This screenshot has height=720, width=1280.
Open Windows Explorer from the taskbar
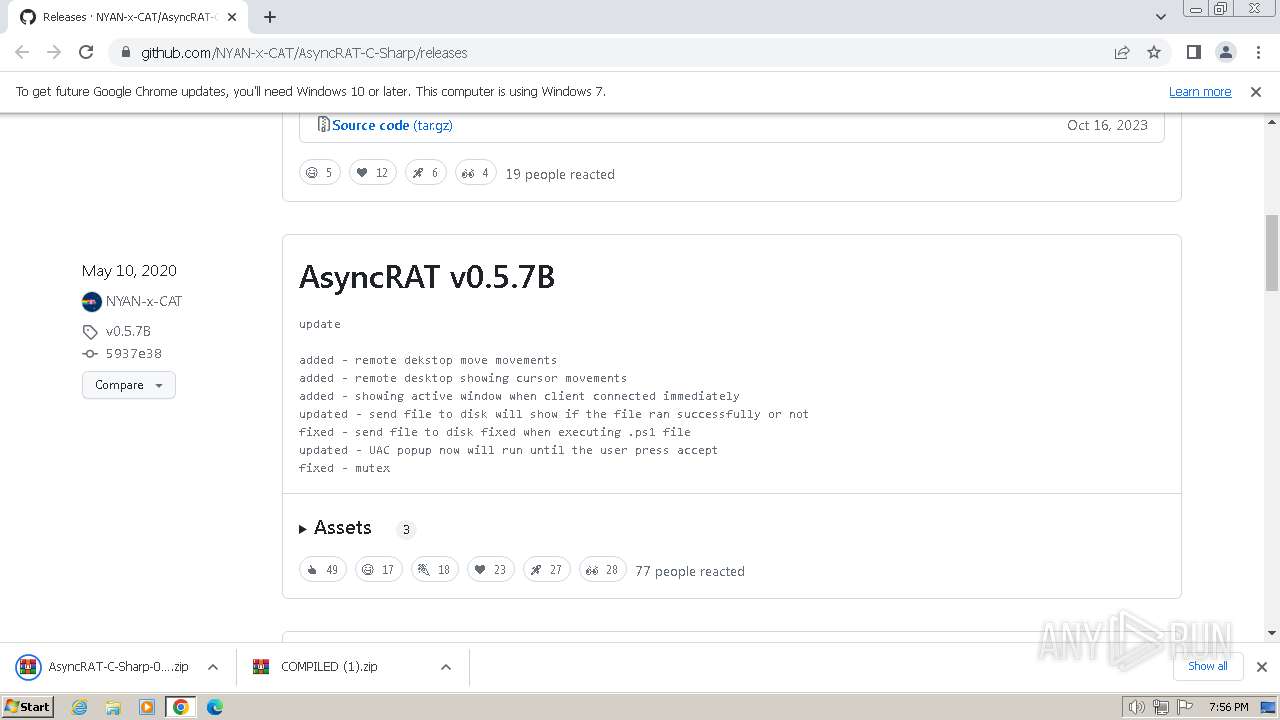[113, 707]
